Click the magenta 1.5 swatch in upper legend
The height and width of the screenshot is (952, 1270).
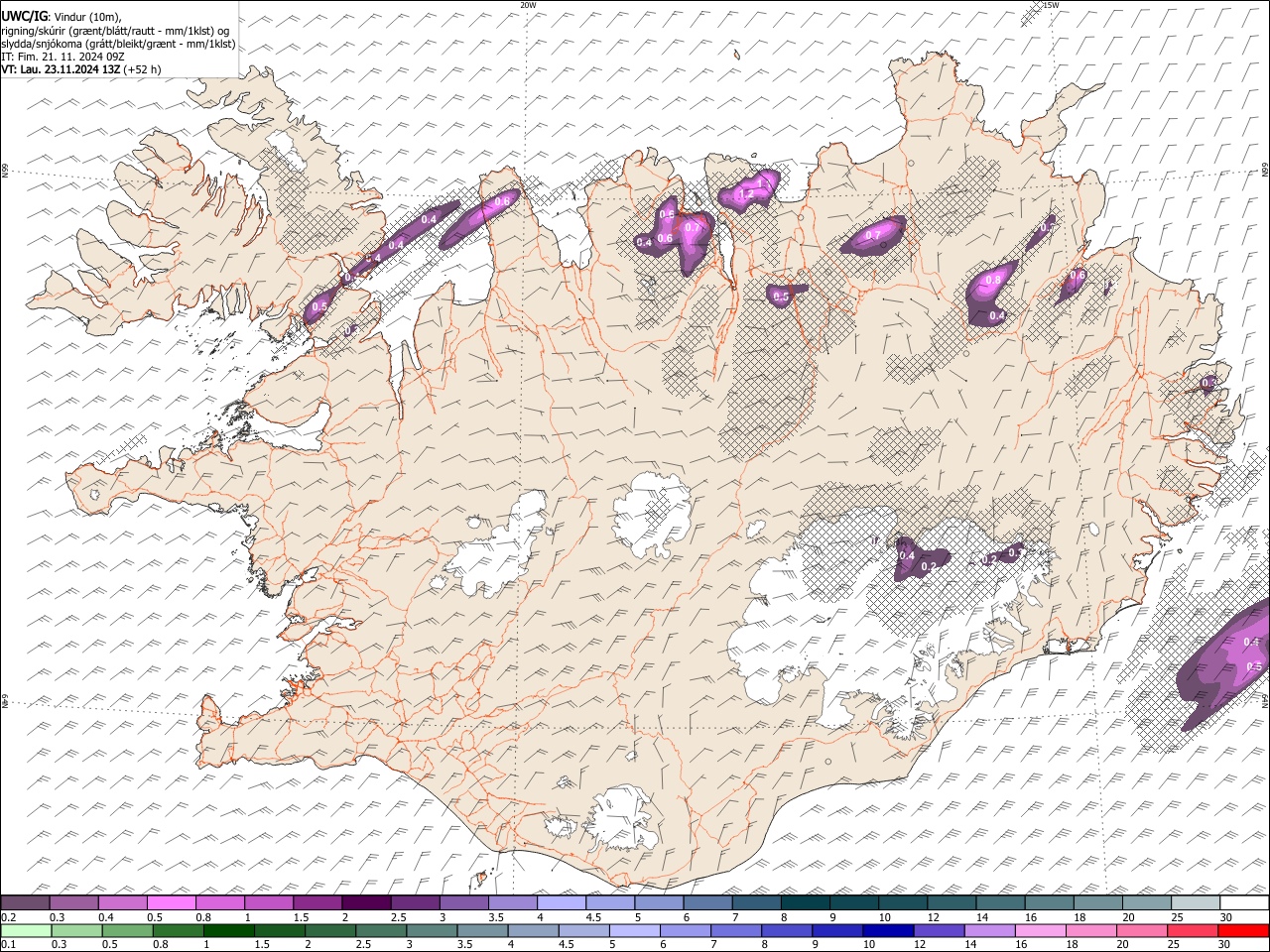click(x=317, y=902)
